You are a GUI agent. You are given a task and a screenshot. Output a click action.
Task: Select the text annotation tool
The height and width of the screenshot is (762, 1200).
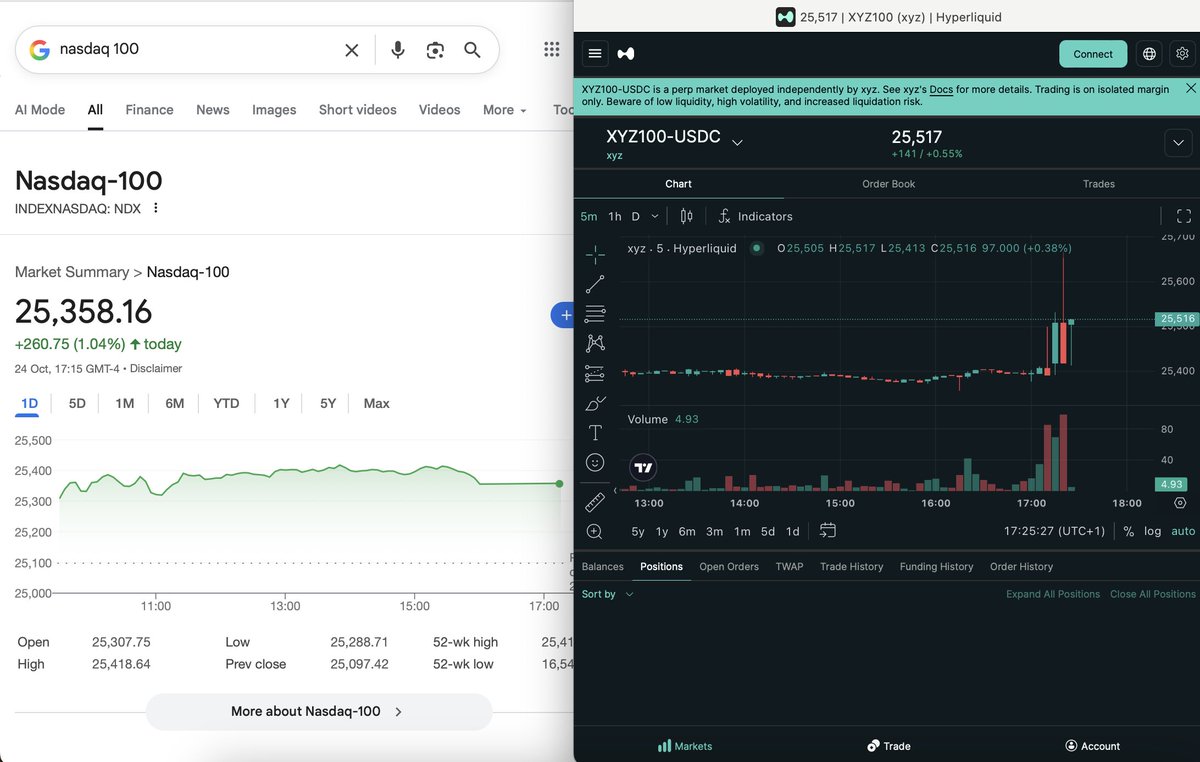click(x=595, y=433)
